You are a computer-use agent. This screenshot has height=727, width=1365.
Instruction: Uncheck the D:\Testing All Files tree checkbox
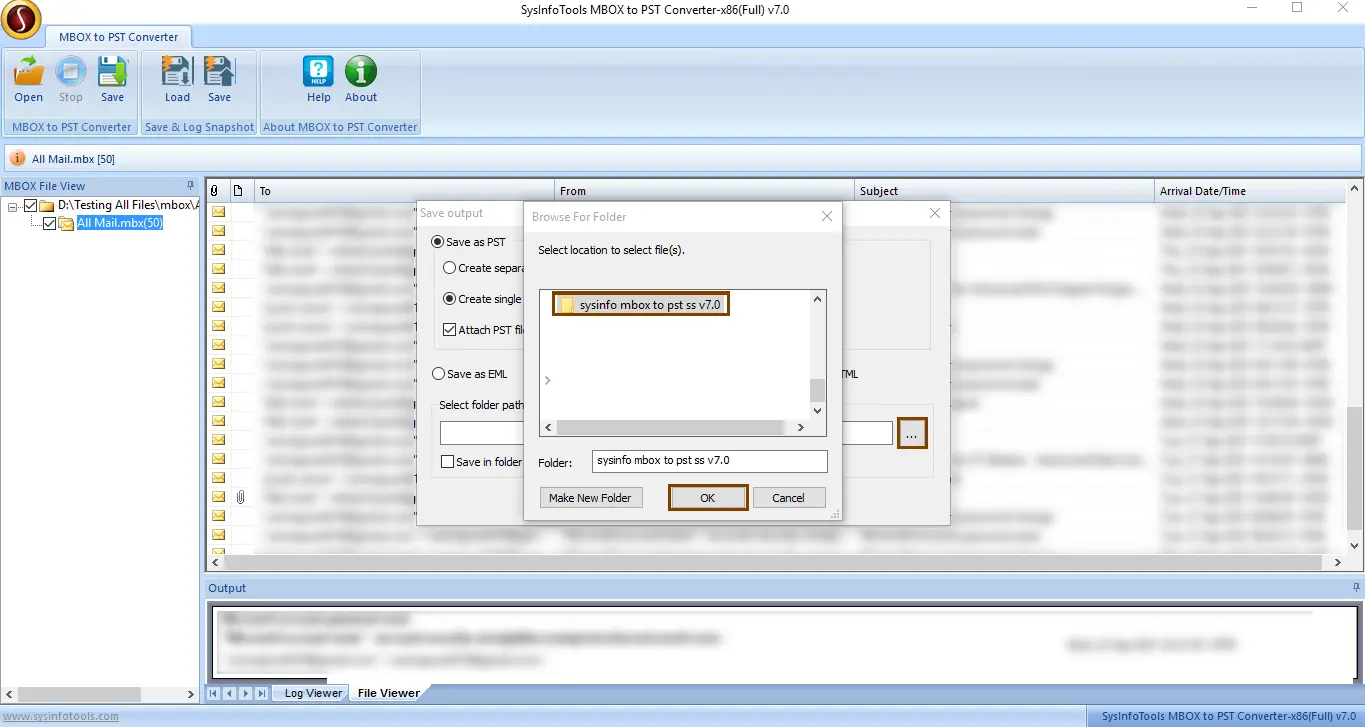[x=30, y=205]
